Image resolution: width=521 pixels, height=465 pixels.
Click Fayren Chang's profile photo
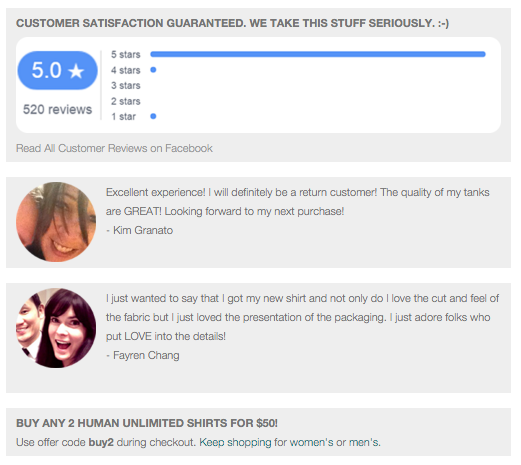click(56, 328)
